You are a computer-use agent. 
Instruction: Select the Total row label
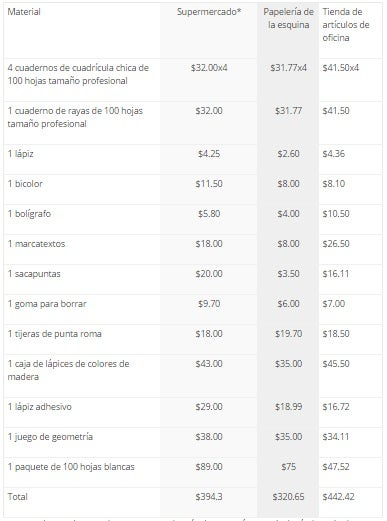18,497
